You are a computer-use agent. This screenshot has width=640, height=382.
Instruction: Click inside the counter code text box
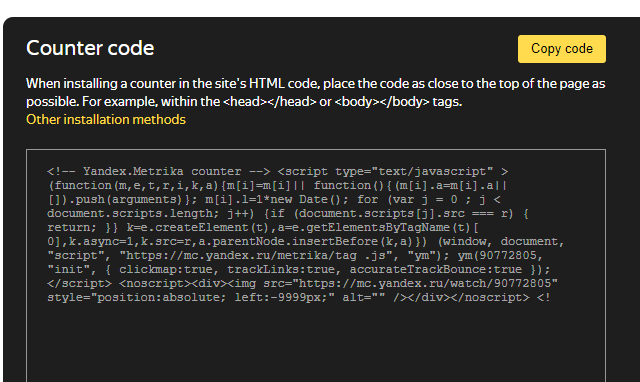point(316,265)
